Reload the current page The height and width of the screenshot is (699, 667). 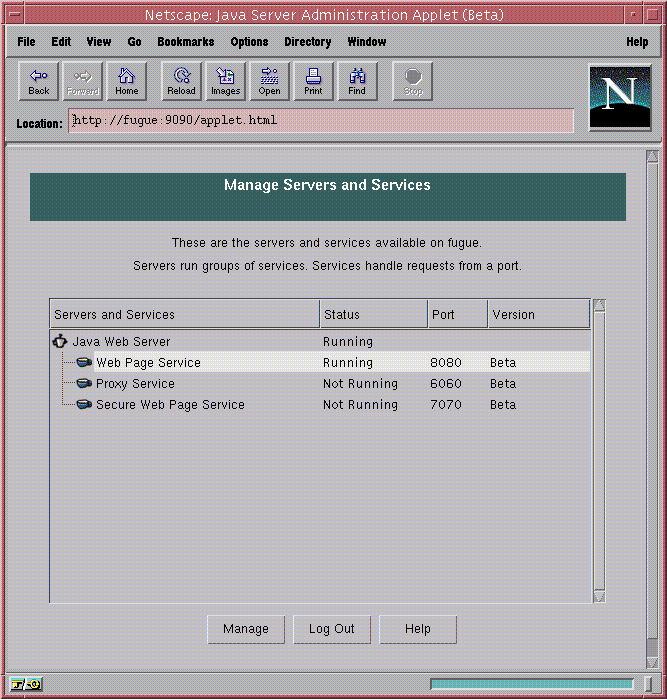click(181, 82)
